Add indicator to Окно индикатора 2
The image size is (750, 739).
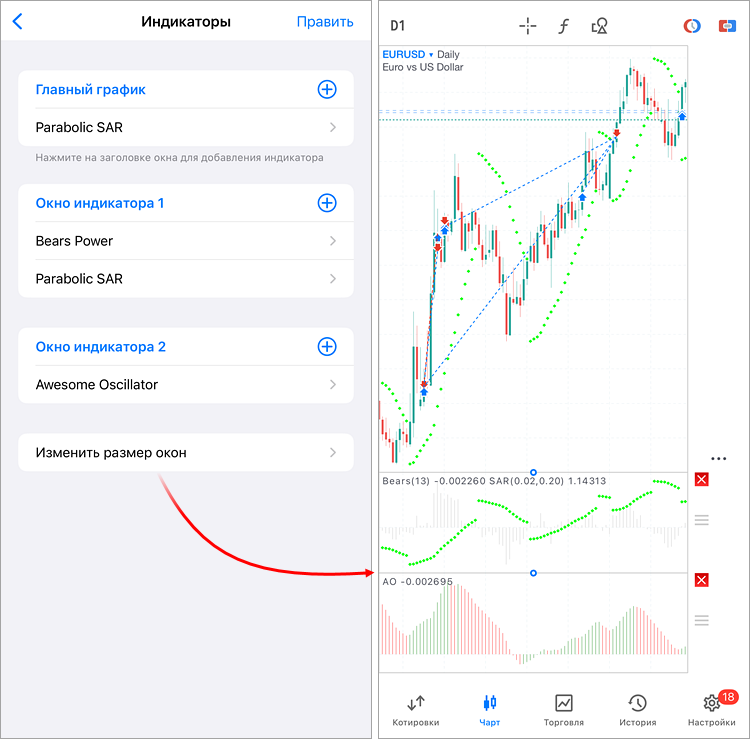(327, 346)
